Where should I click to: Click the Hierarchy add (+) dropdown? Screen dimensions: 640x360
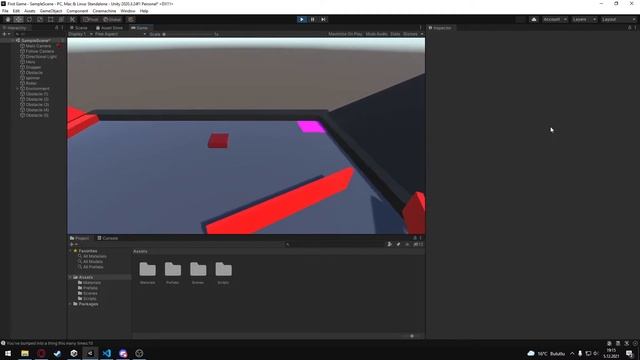click(6, 34)
